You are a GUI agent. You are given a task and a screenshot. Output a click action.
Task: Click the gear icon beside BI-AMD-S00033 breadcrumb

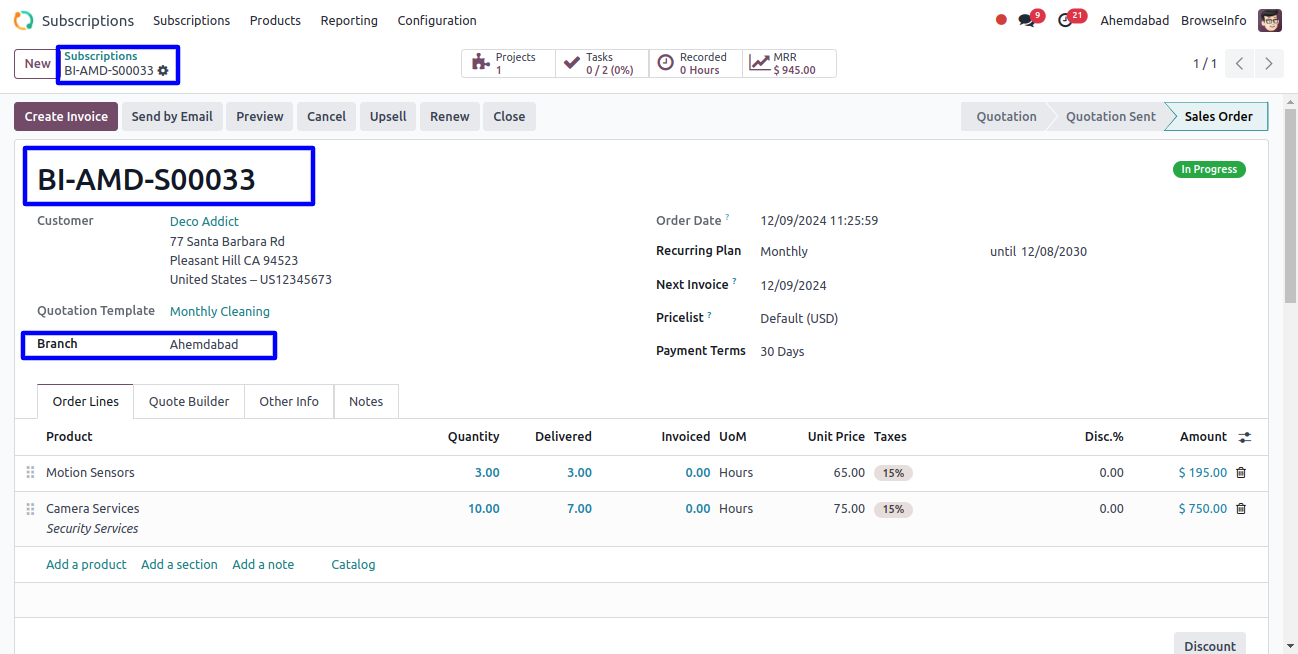pyautogui.click(x=163, y=71)
